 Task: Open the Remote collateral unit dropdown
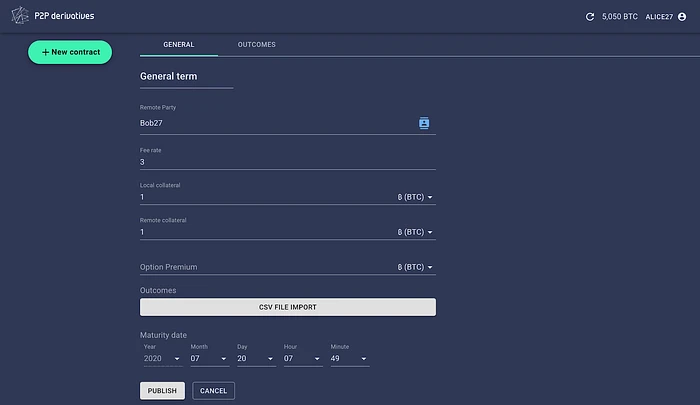[415, 232]
